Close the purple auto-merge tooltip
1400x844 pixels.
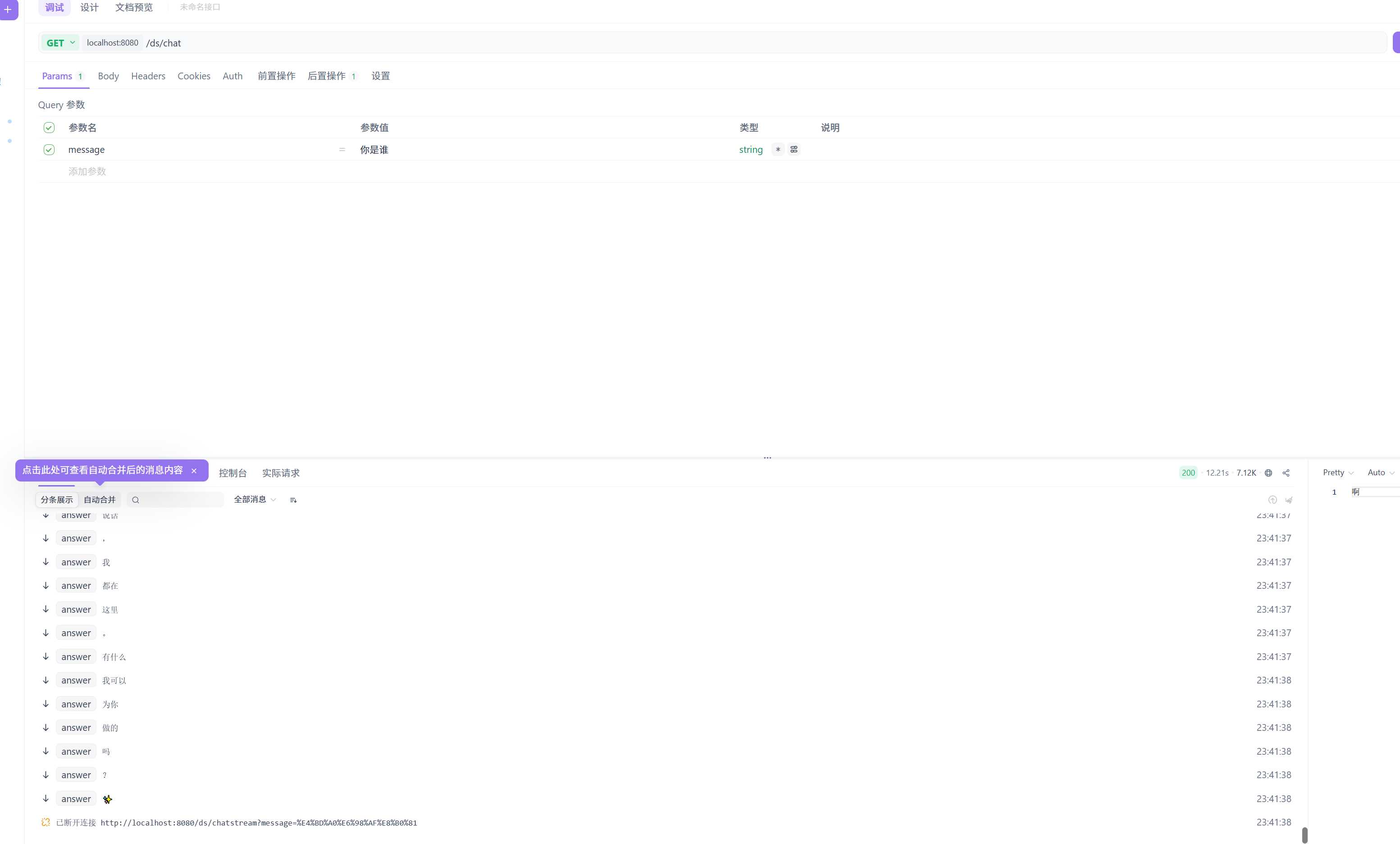(194, 471)
